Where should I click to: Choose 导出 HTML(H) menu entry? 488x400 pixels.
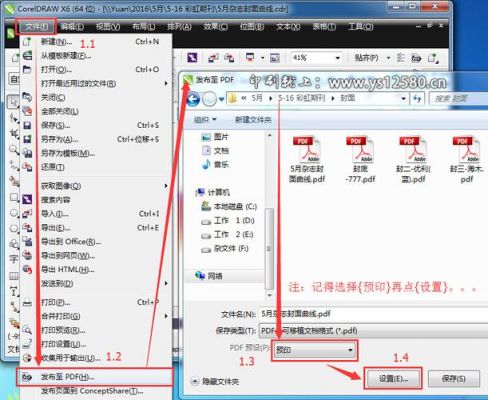(97, 270)
